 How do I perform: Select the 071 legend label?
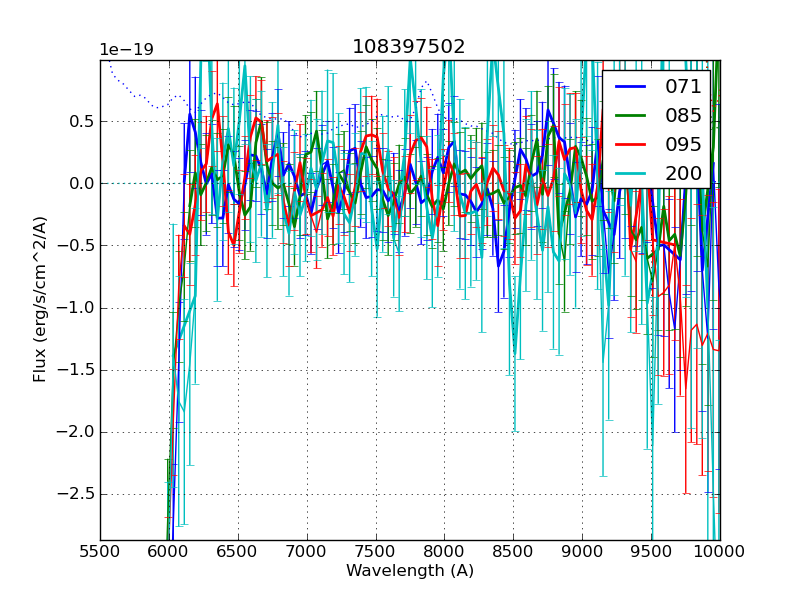point(683,86)
